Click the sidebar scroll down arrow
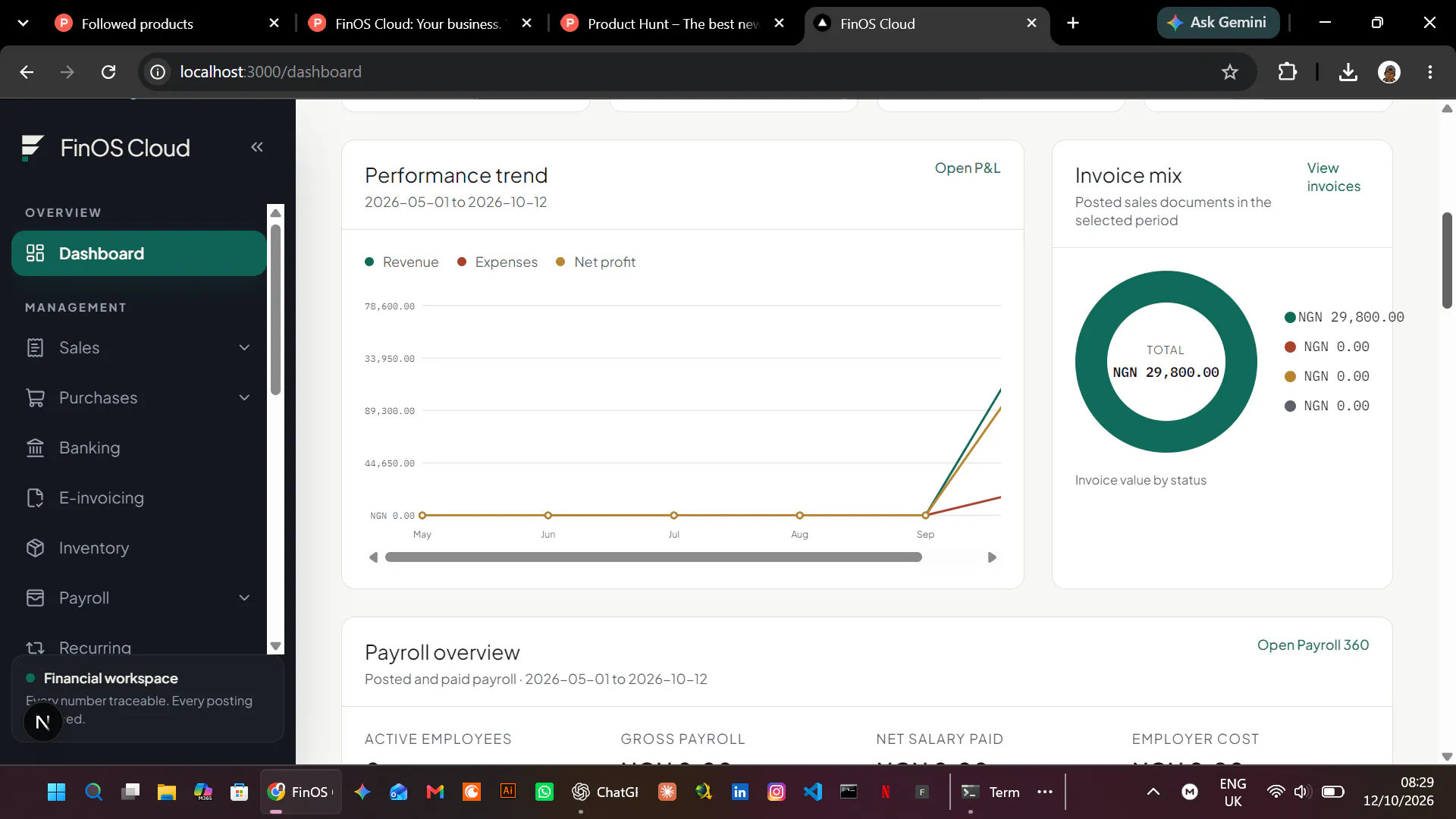Image resolution: width=1456 pixels, height=819 pixels. point(276,646)
